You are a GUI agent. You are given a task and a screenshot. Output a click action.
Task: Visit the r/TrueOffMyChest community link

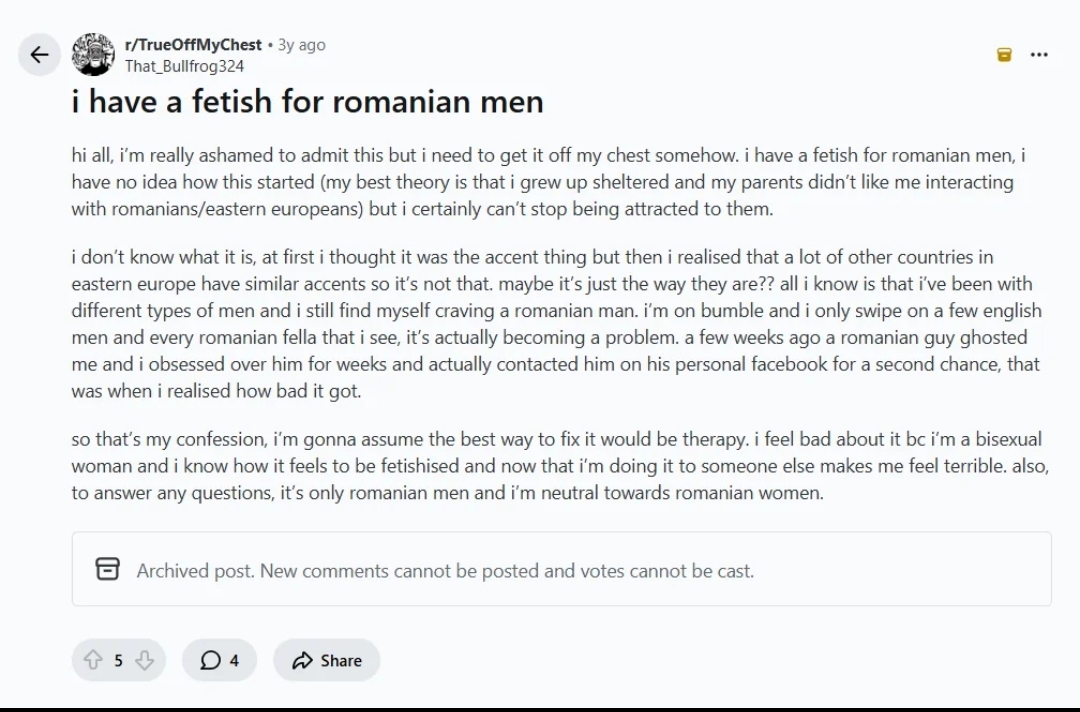pos(193,45)
